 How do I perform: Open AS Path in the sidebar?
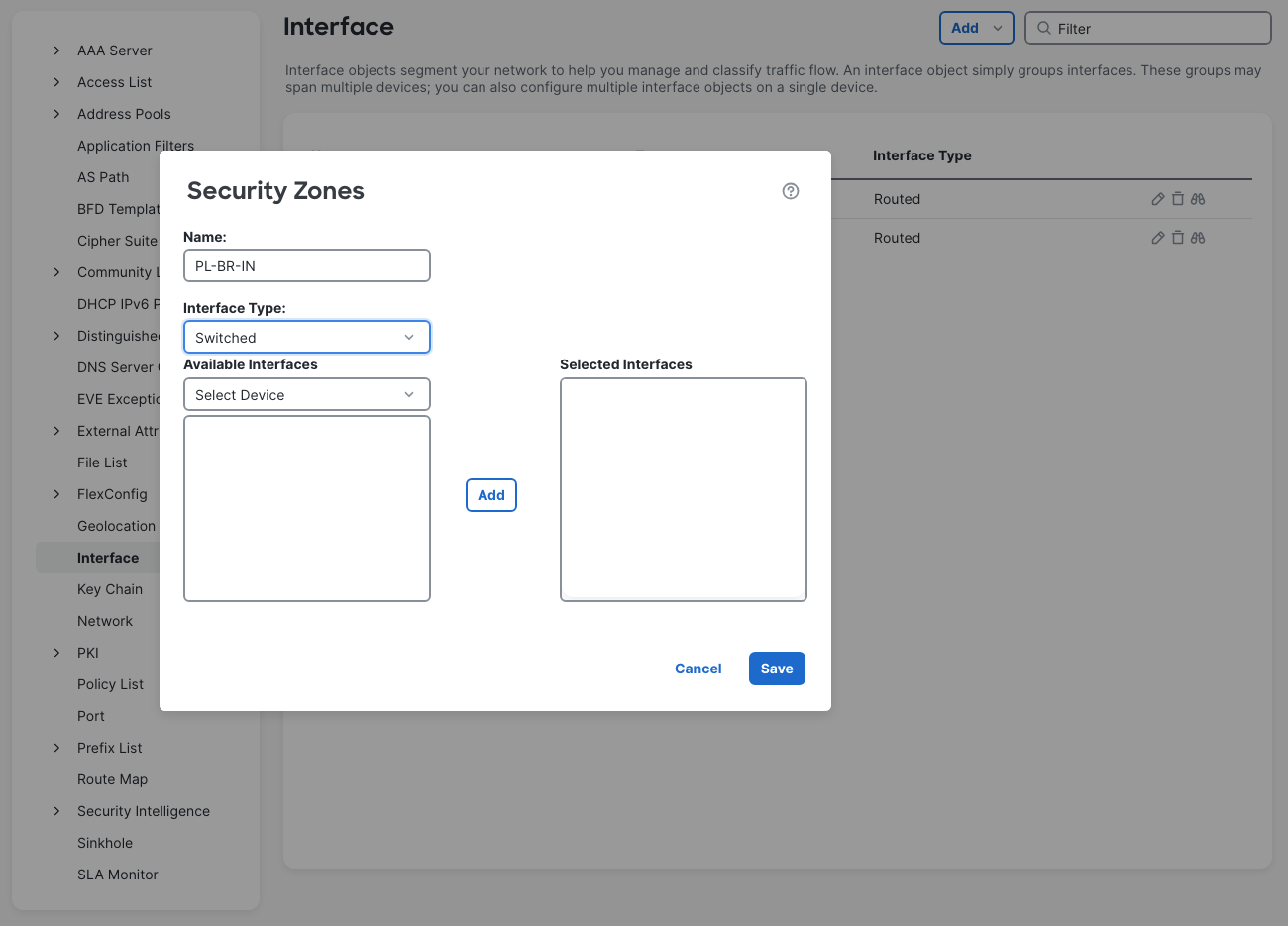(x=103, y=177)
